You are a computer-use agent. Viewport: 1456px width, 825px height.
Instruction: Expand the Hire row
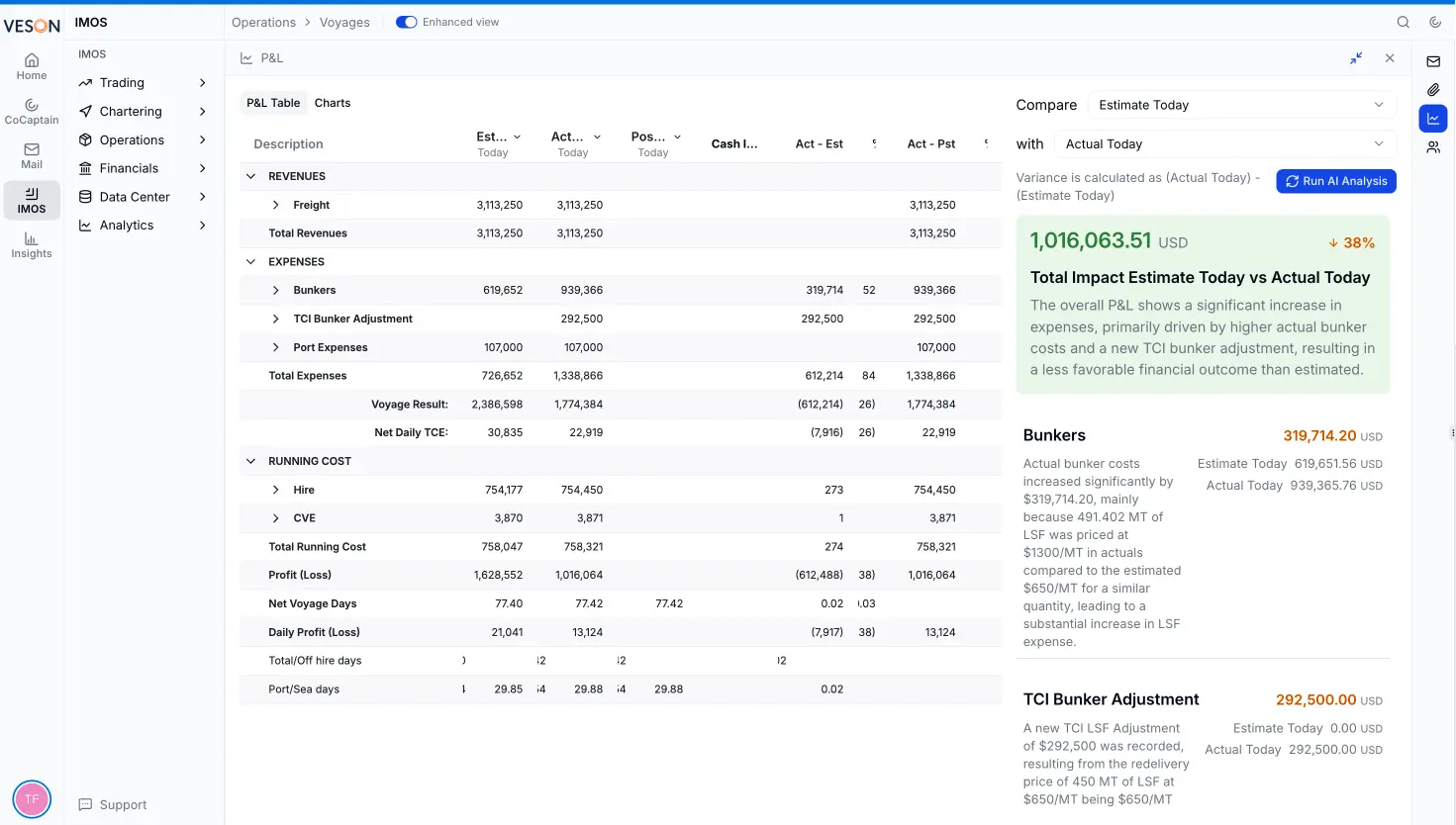click(275, 490)
